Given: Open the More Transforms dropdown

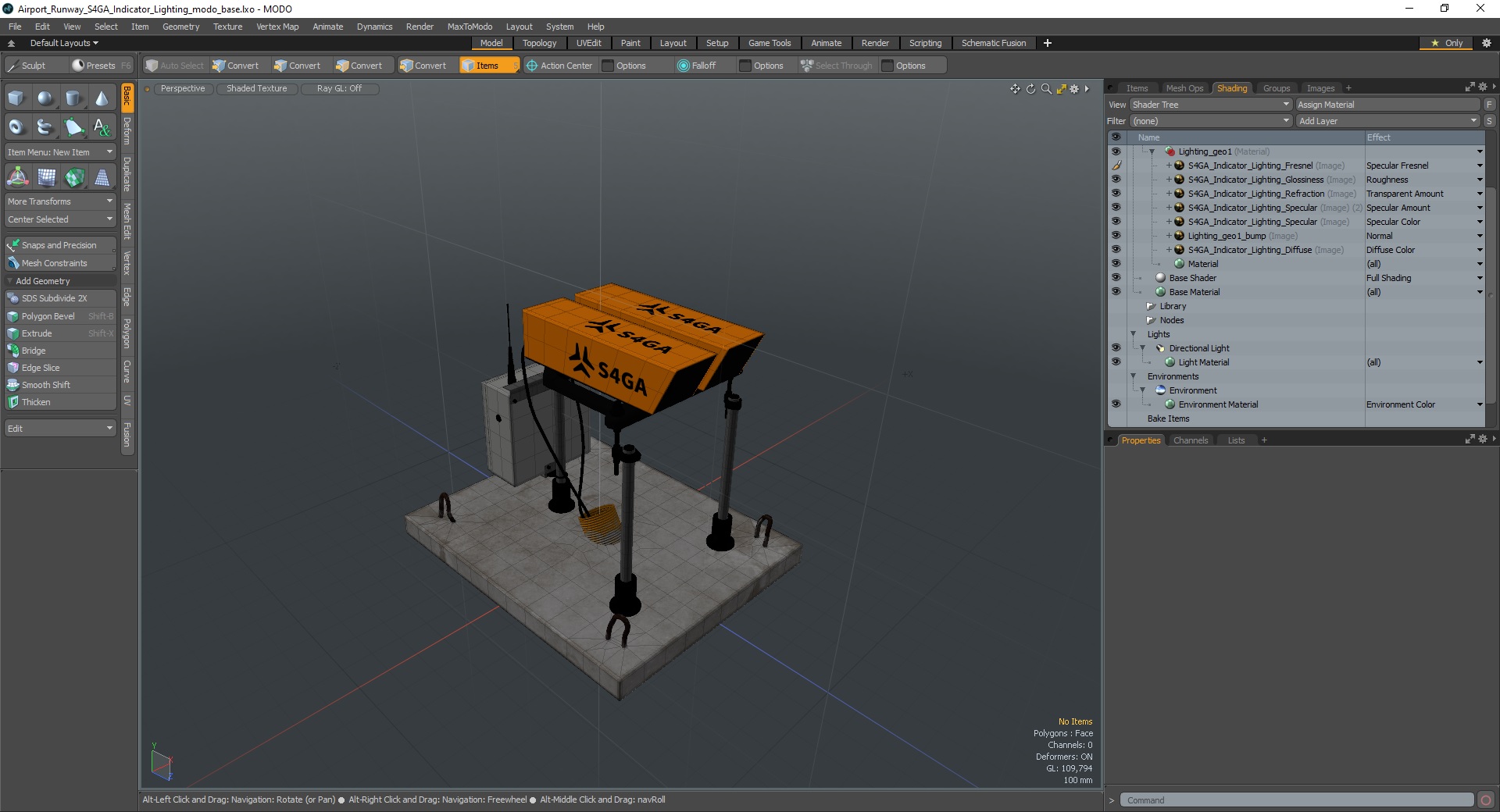Looking at the screenshot, I should (x=60, y=201).
